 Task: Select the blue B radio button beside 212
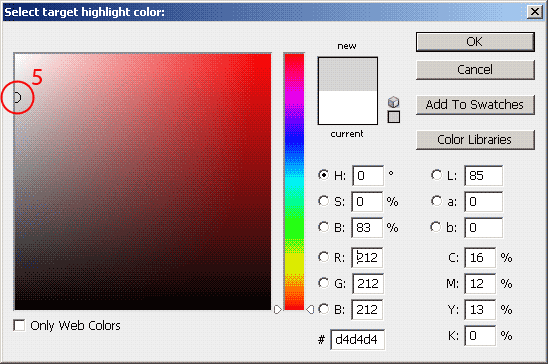click(324, 309)
